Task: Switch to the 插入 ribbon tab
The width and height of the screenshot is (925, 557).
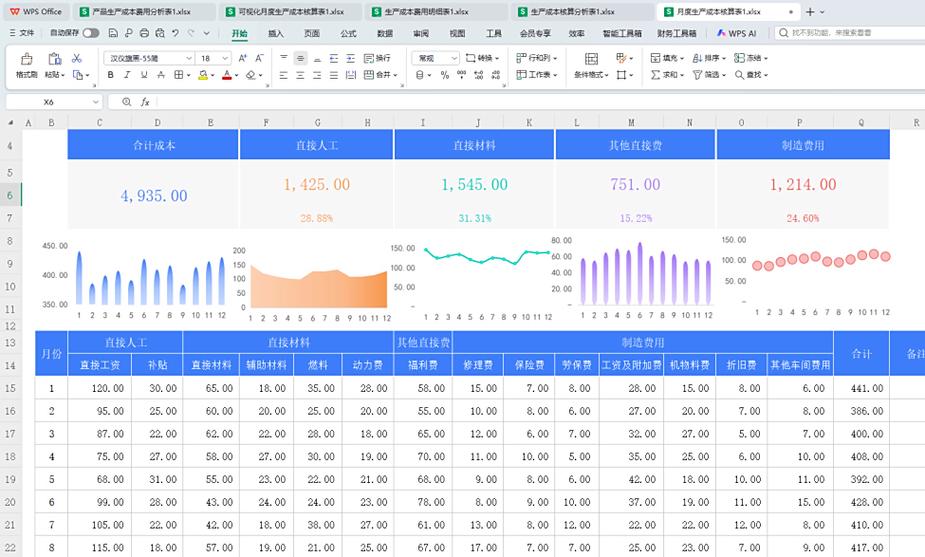Action: tap(275, 34)
